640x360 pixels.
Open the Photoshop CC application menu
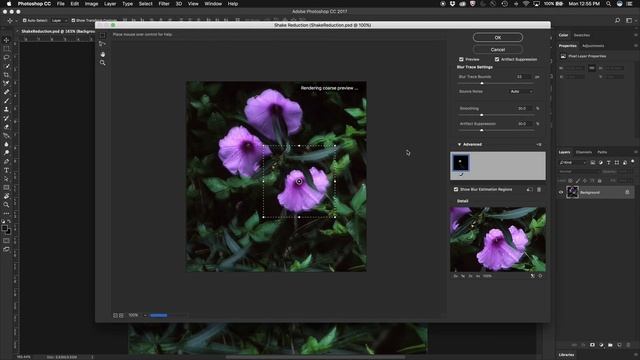[34, 4]
